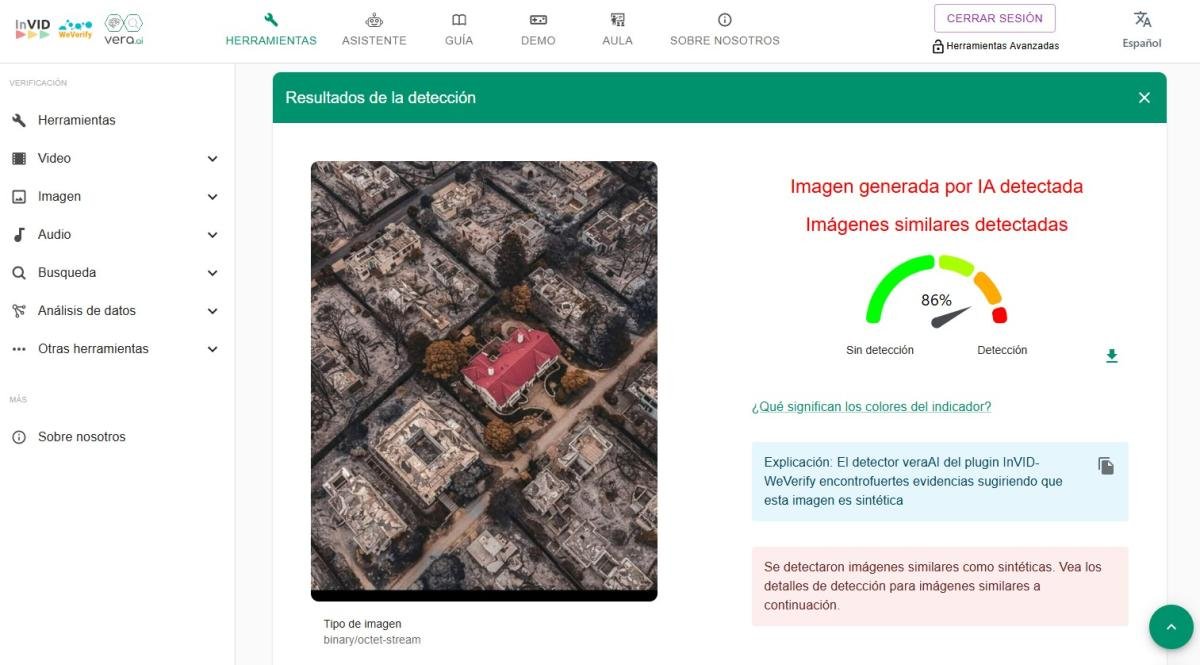1200x665 pixels.
Task: Click the info icon beside sidebar Sobre nosotros
Action: point(18,437)
